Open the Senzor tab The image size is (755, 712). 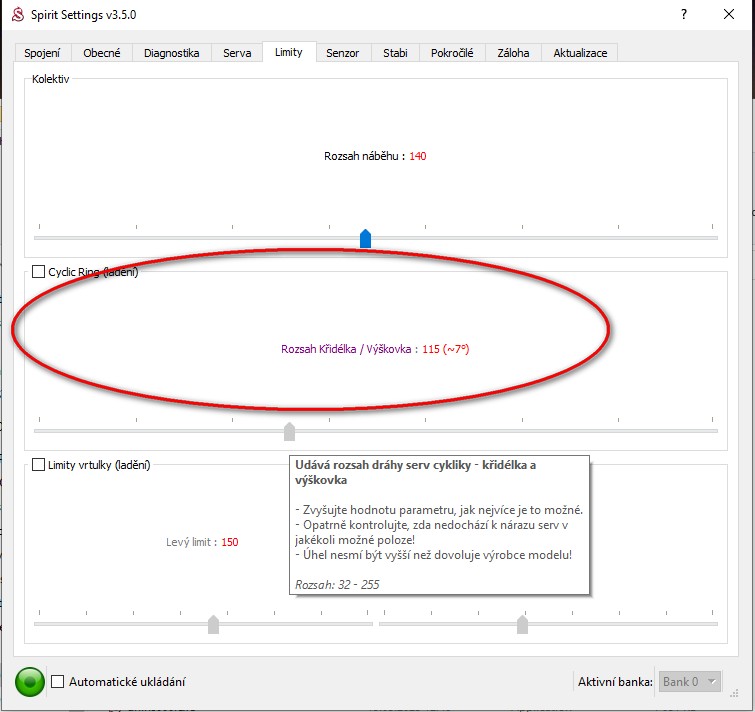342,53
